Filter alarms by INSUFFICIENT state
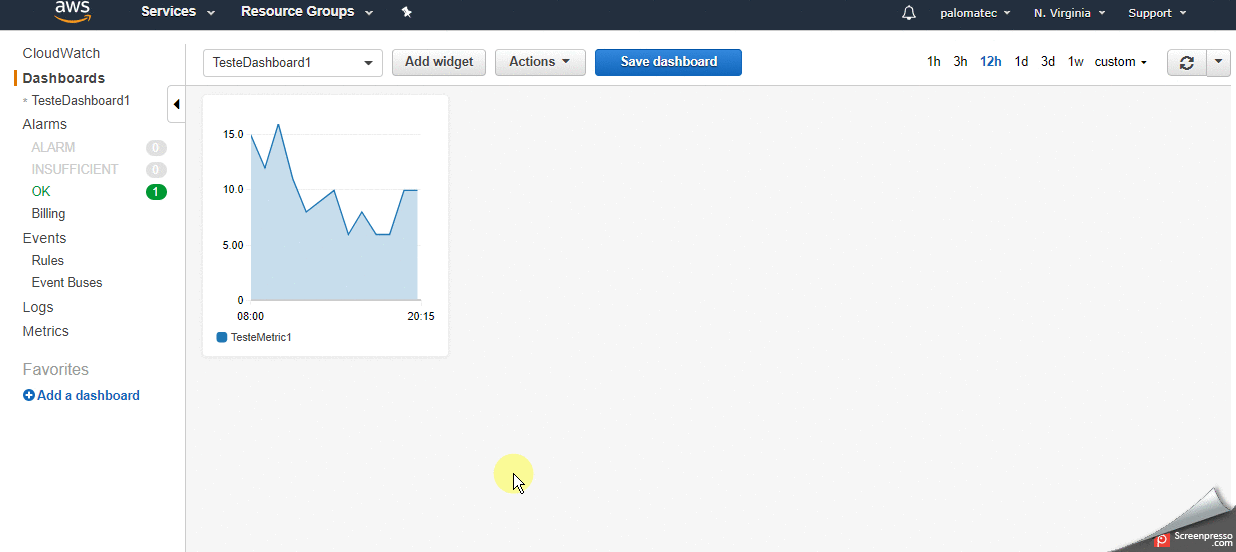 (75, 170)
